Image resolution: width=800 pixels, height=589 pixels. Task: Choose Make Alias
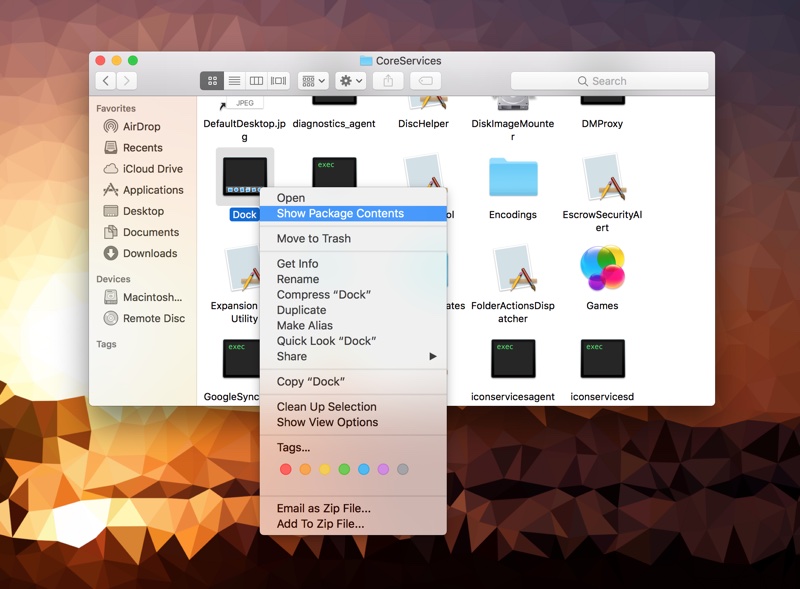353,325
